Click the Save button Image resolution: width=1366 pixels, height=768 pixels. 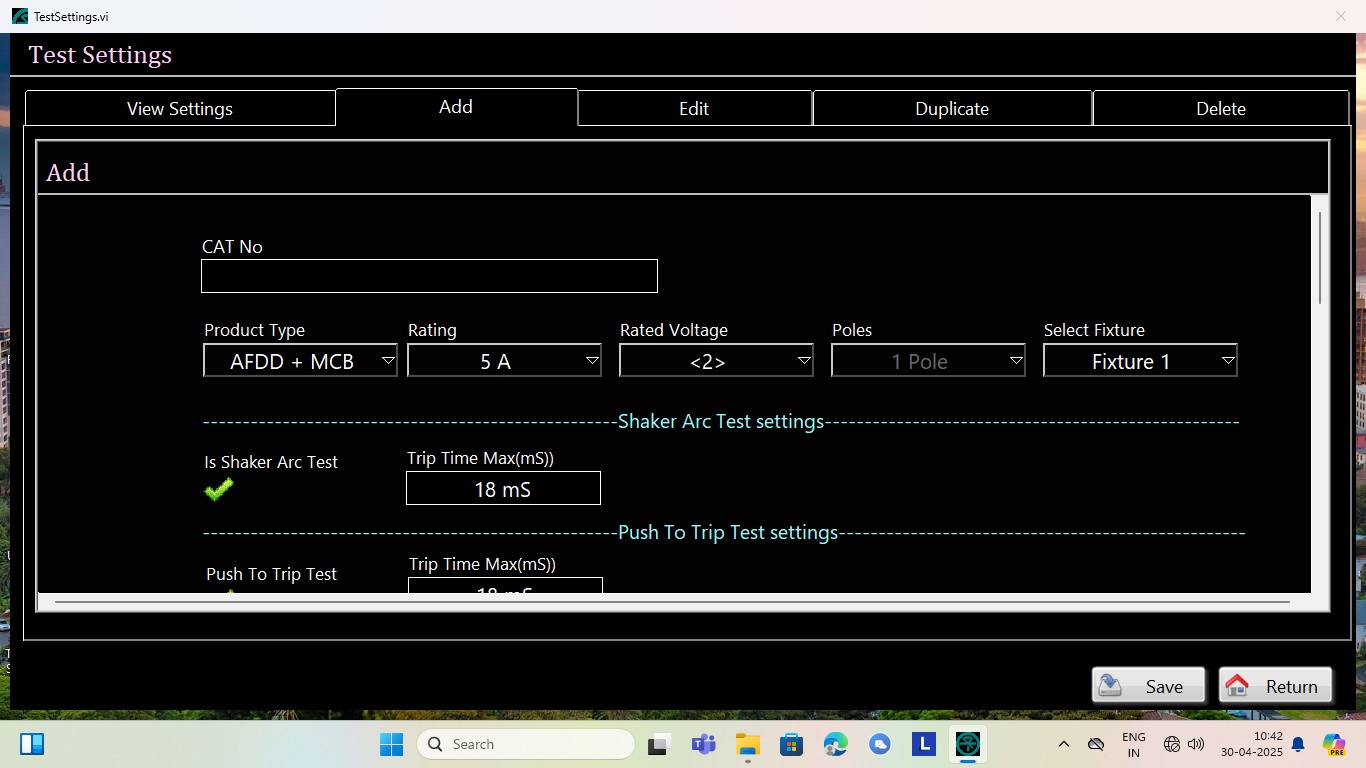coord(1148,686)
